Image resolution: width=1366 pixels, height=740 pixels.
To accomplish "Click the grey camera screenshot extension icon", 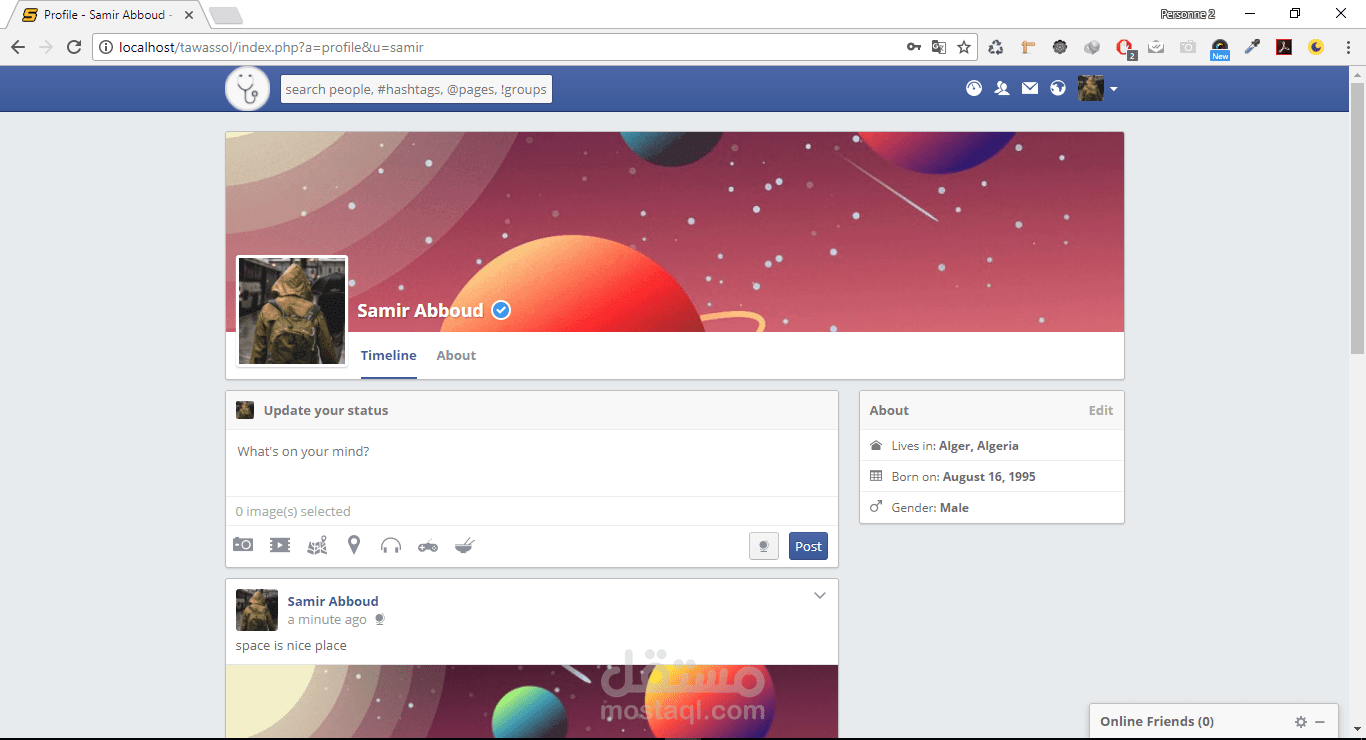I will [1188, 47].
